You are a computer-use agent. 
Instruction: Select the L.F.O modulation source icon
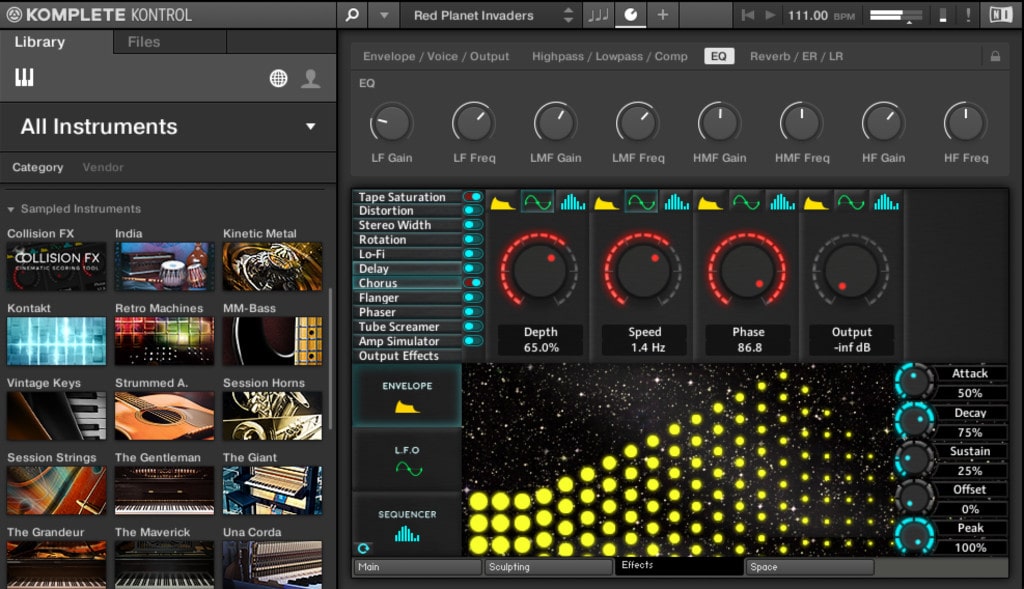tap(406, 460)
